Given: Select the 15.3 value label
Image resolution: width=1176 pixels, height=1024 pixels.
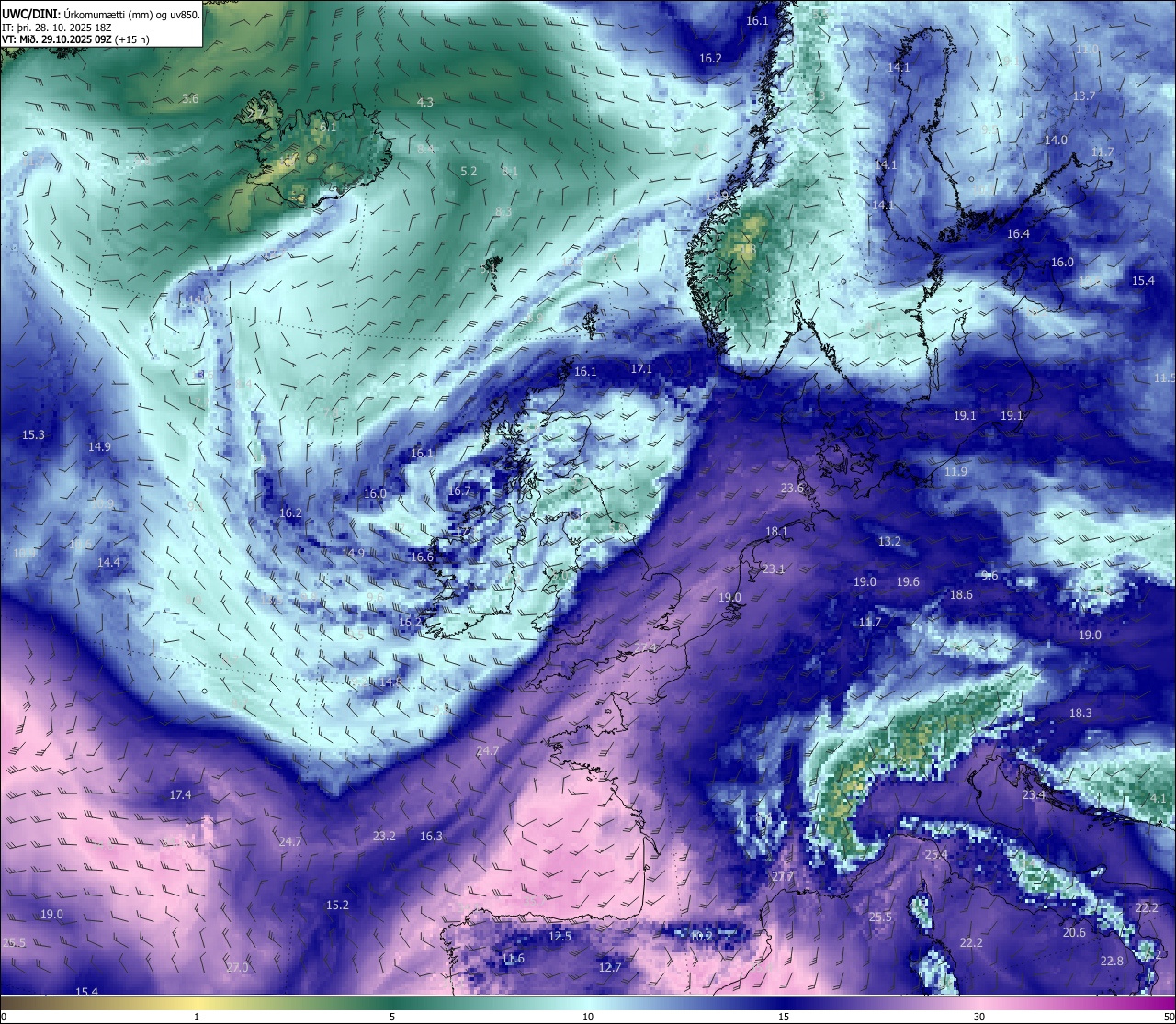Looking at the screenshot, I should pos(33,434).
